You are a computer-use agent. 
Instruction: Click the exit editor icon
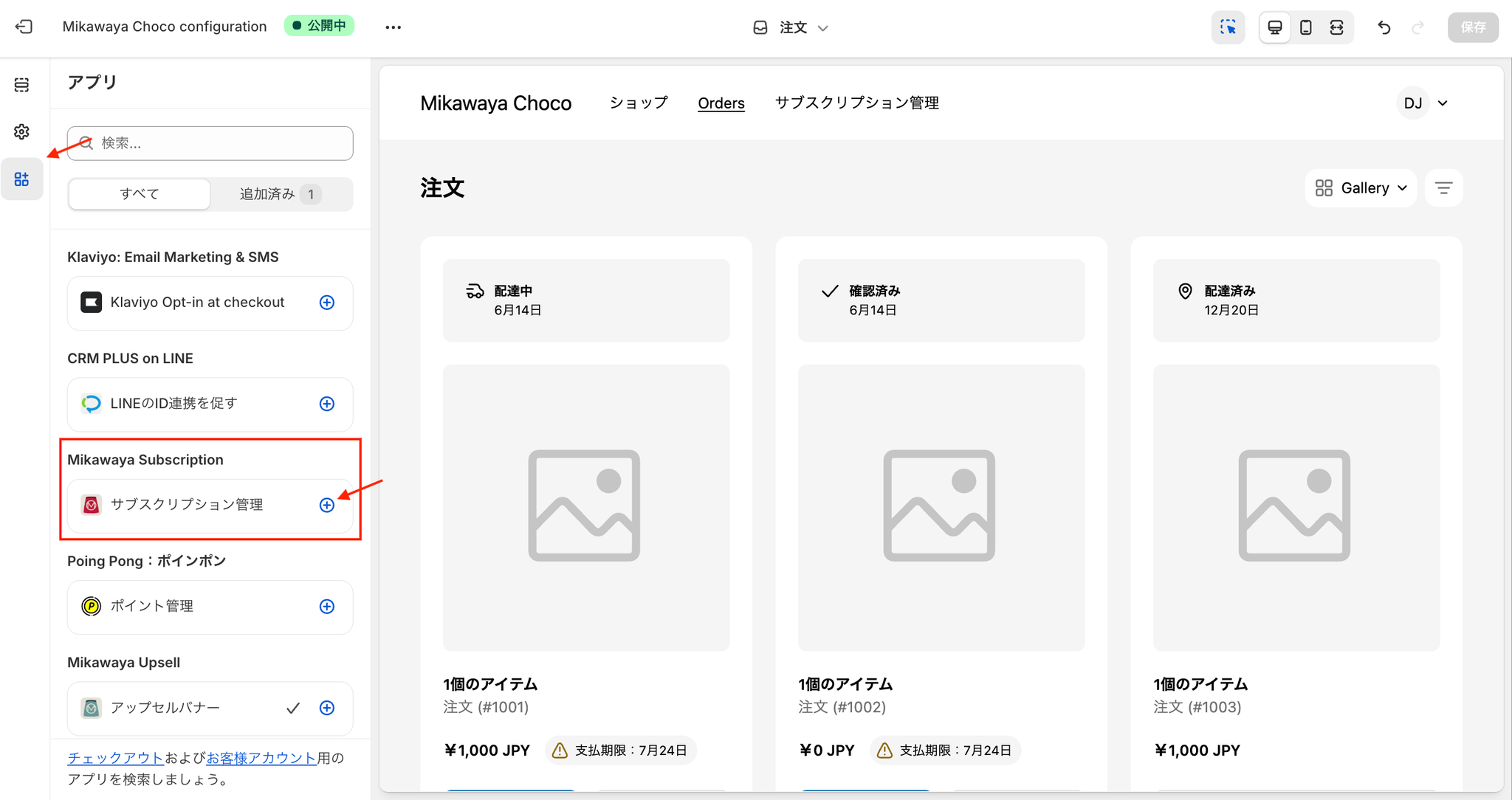pyautogui.click(x=24, y=27)
